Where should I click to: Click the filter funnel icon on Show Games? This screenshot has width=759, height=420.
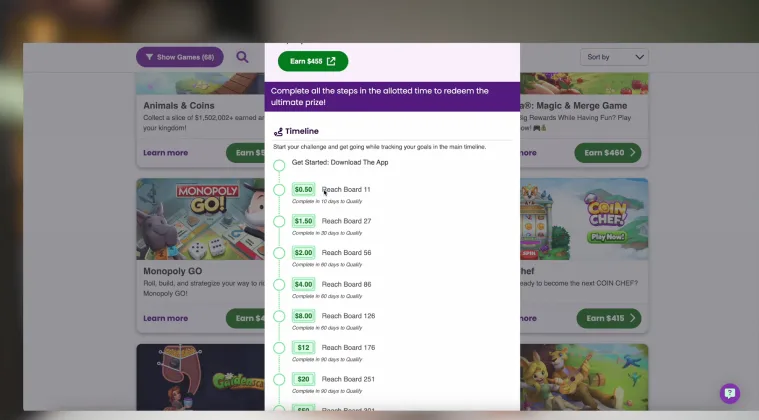149,57
